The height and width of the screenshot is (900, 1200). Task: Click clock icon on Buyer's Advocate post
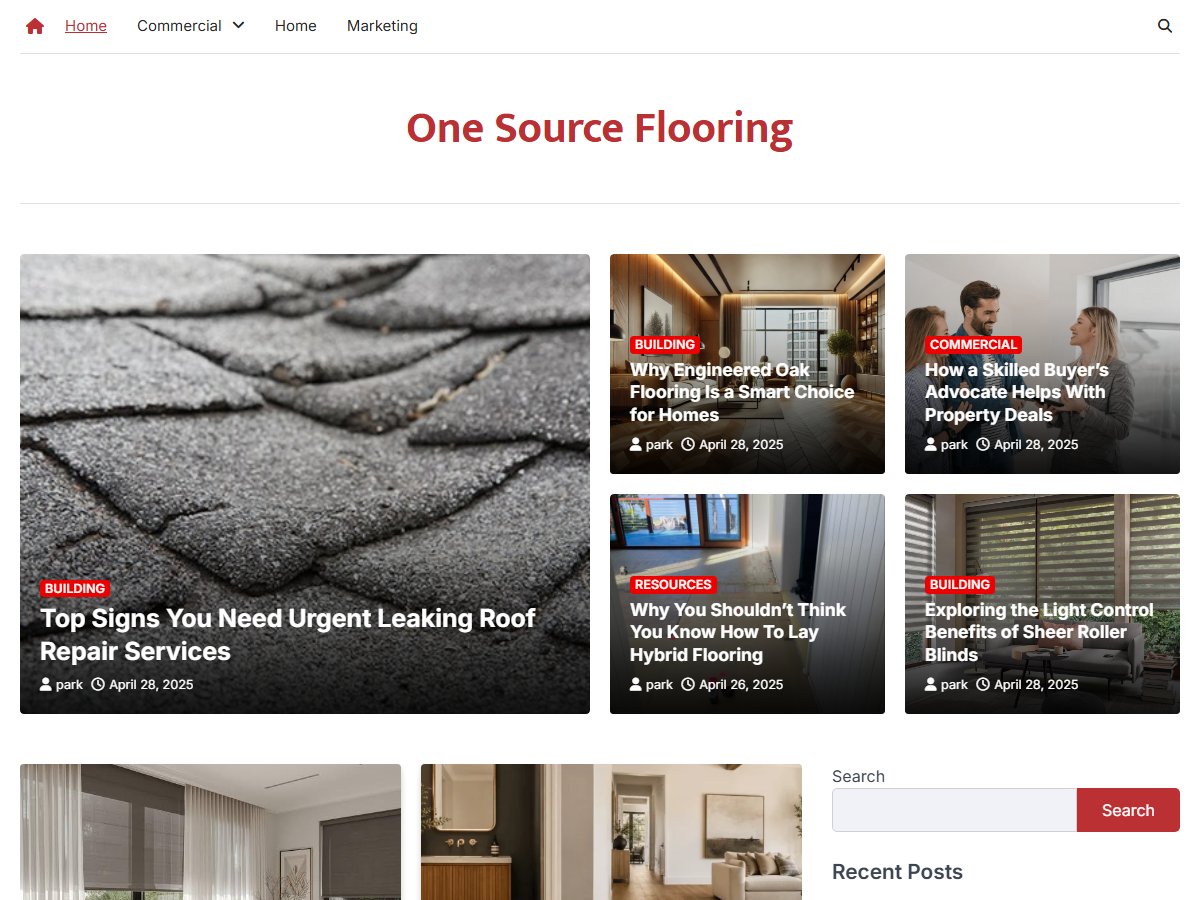[983, 445]
